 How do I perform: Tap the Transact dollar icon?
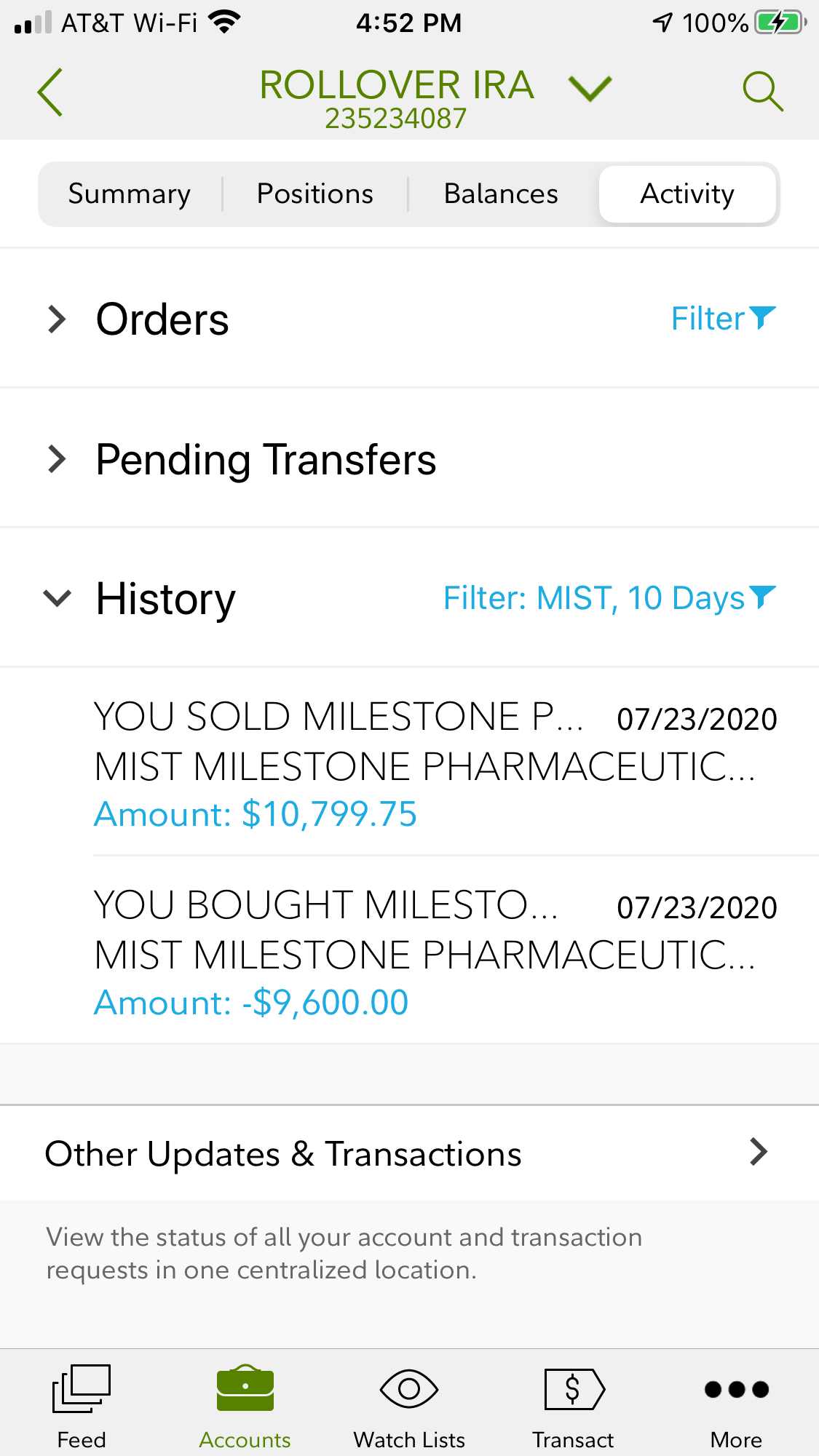pos(574,1388)
